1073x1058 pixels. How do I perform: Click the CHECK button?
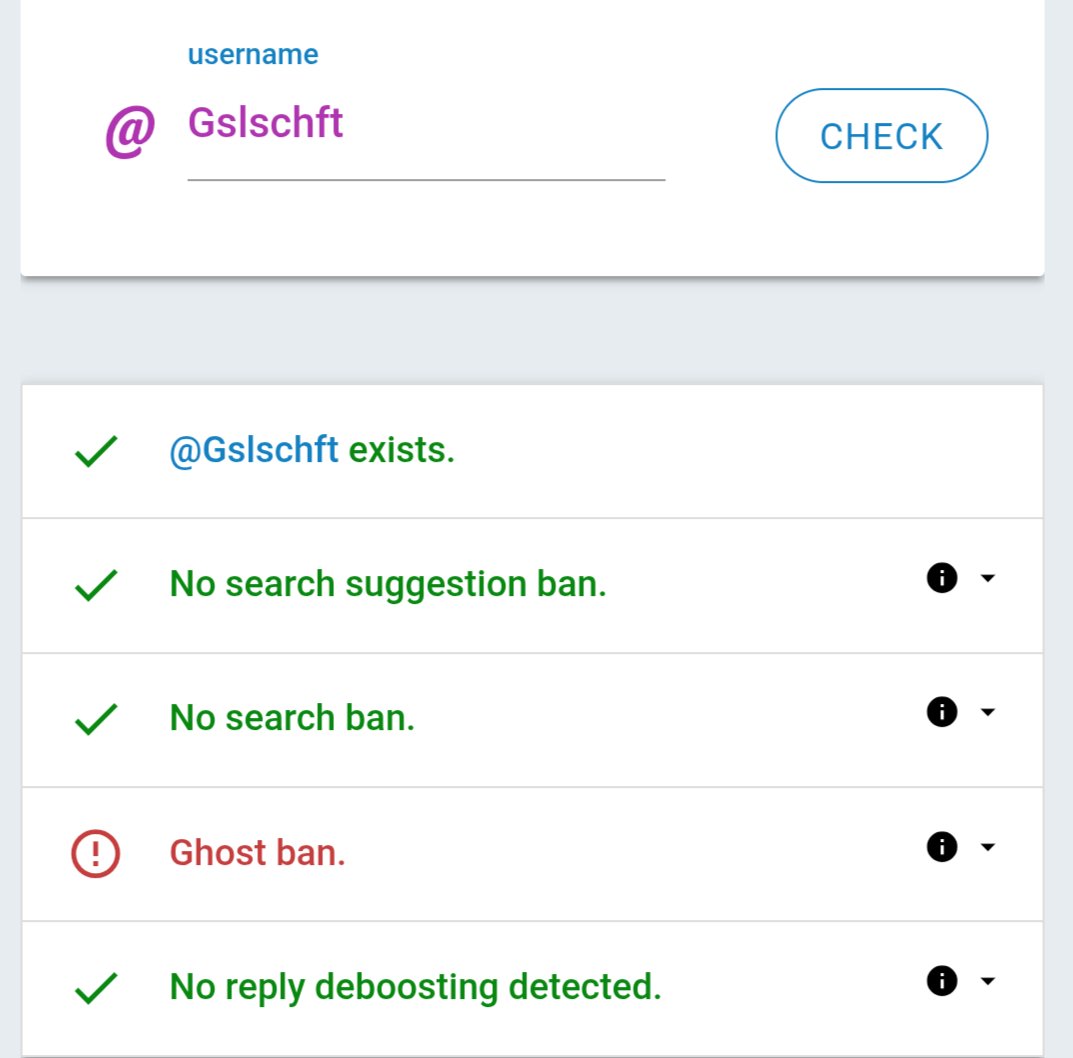point(881,136)
